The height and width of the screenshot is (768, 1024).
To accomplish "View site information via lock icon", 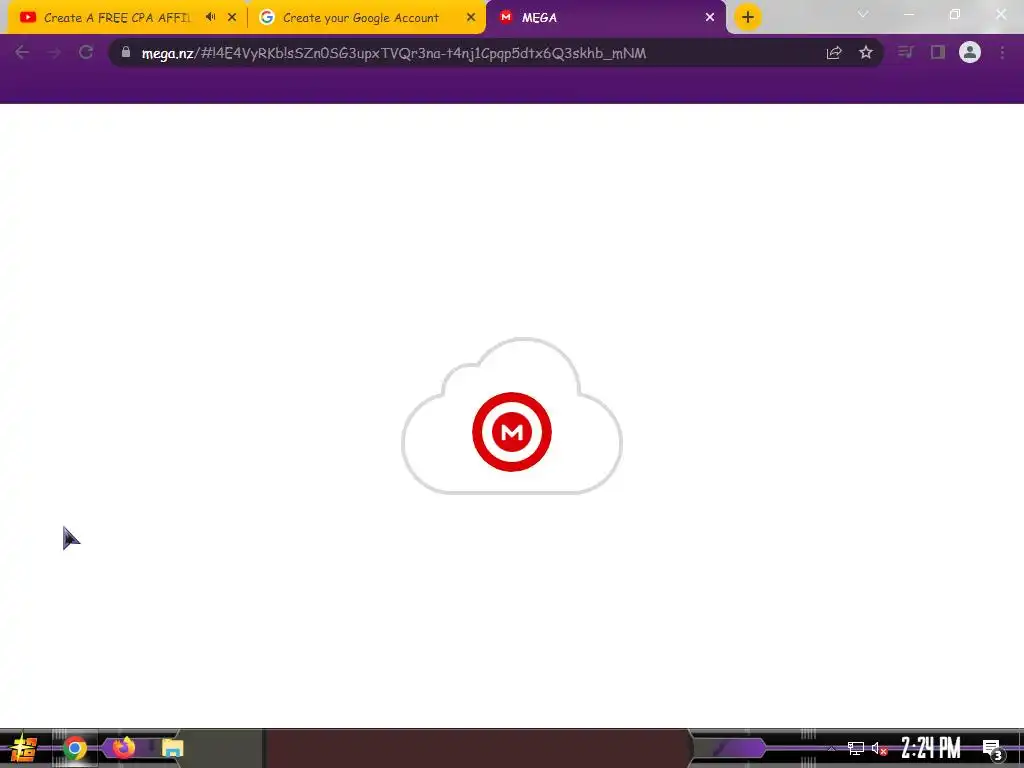I will [126, 52].
